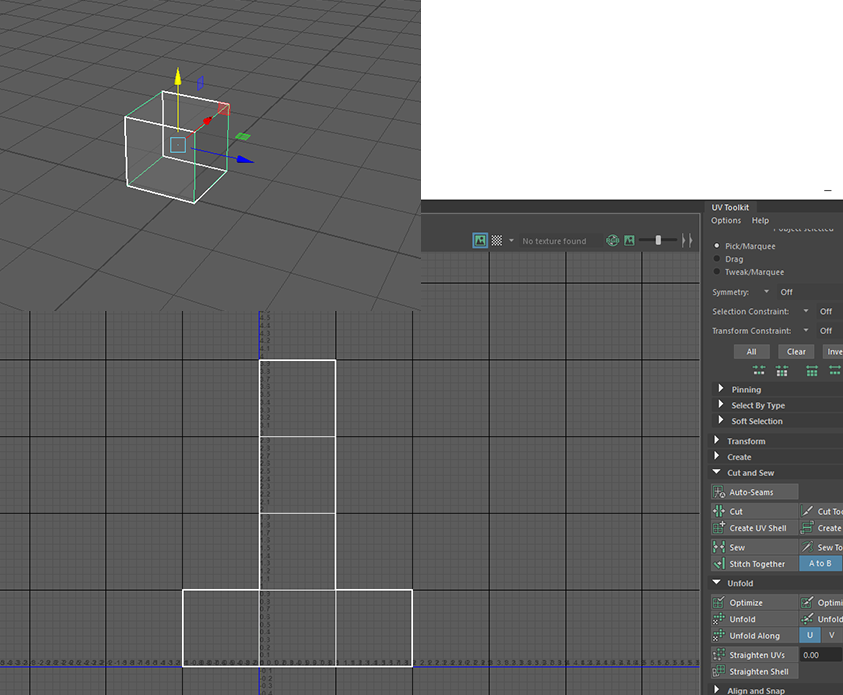Click the dim image icon beside RGB

(629, 240)
